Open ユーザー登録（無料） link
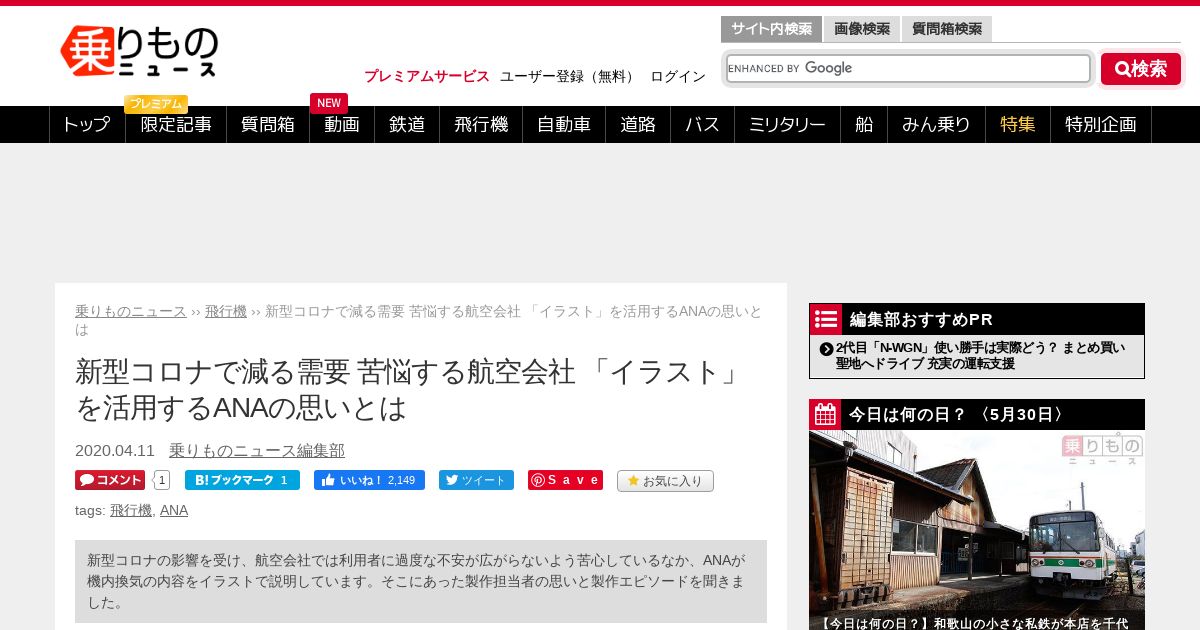 click(x=569, y=76)
